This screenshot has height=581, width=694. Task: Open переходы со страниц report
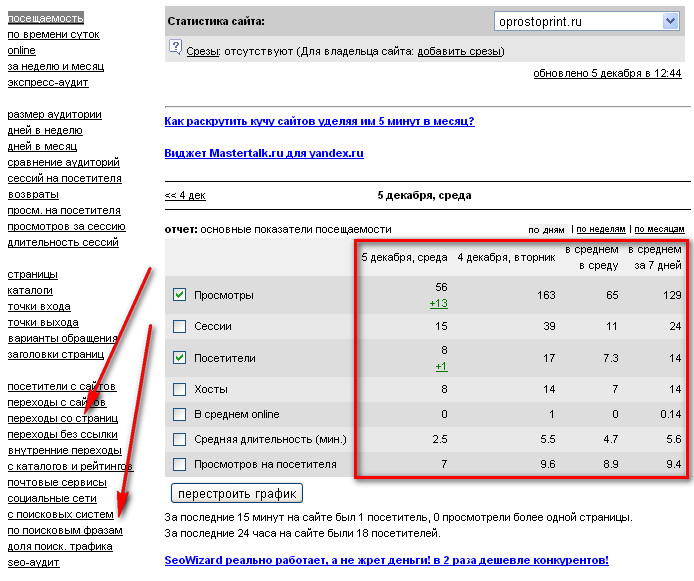(63, 419)
